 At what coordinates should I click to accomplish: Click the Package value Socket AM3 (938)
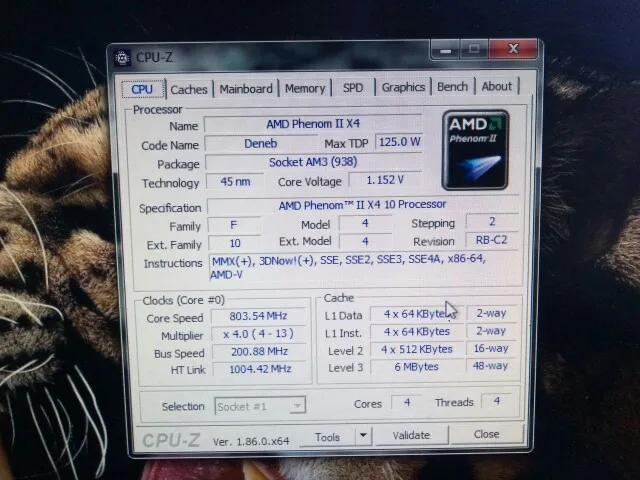click(x=313, y=162)
